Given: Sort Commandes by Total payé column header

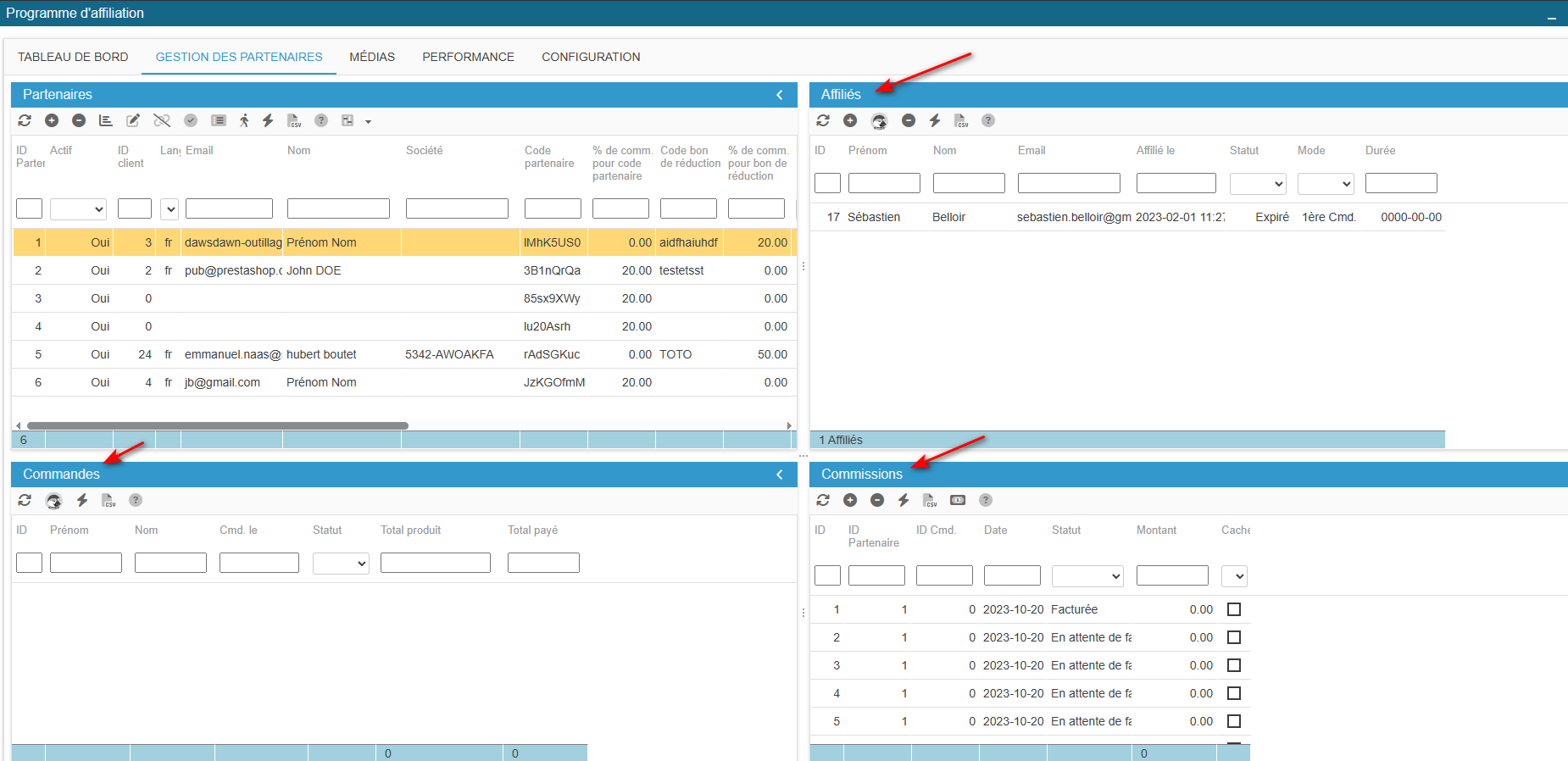Looking at the screenshot, I should tap(532, 530).
